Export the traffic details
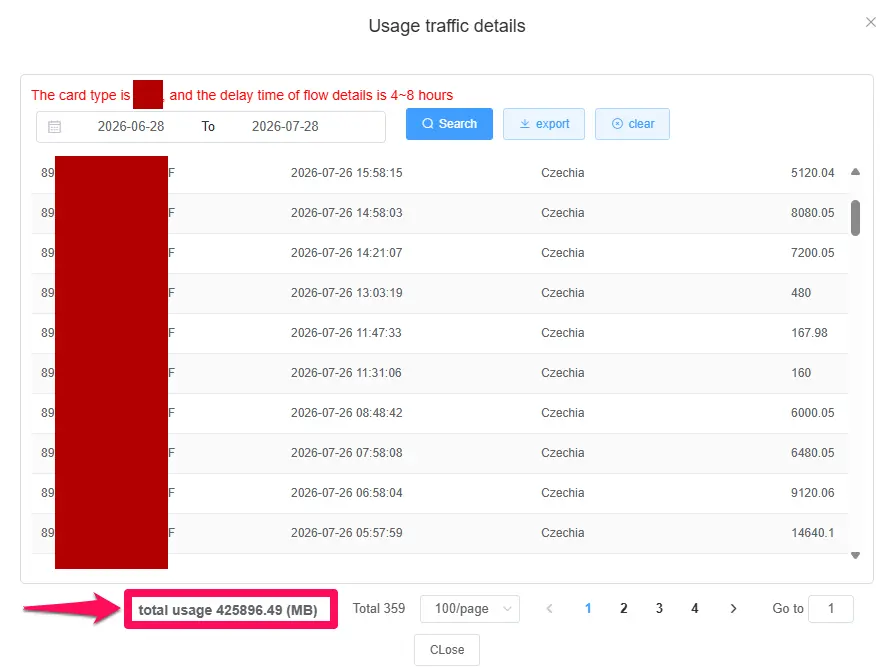890x667 pixels. click(544, 124)
